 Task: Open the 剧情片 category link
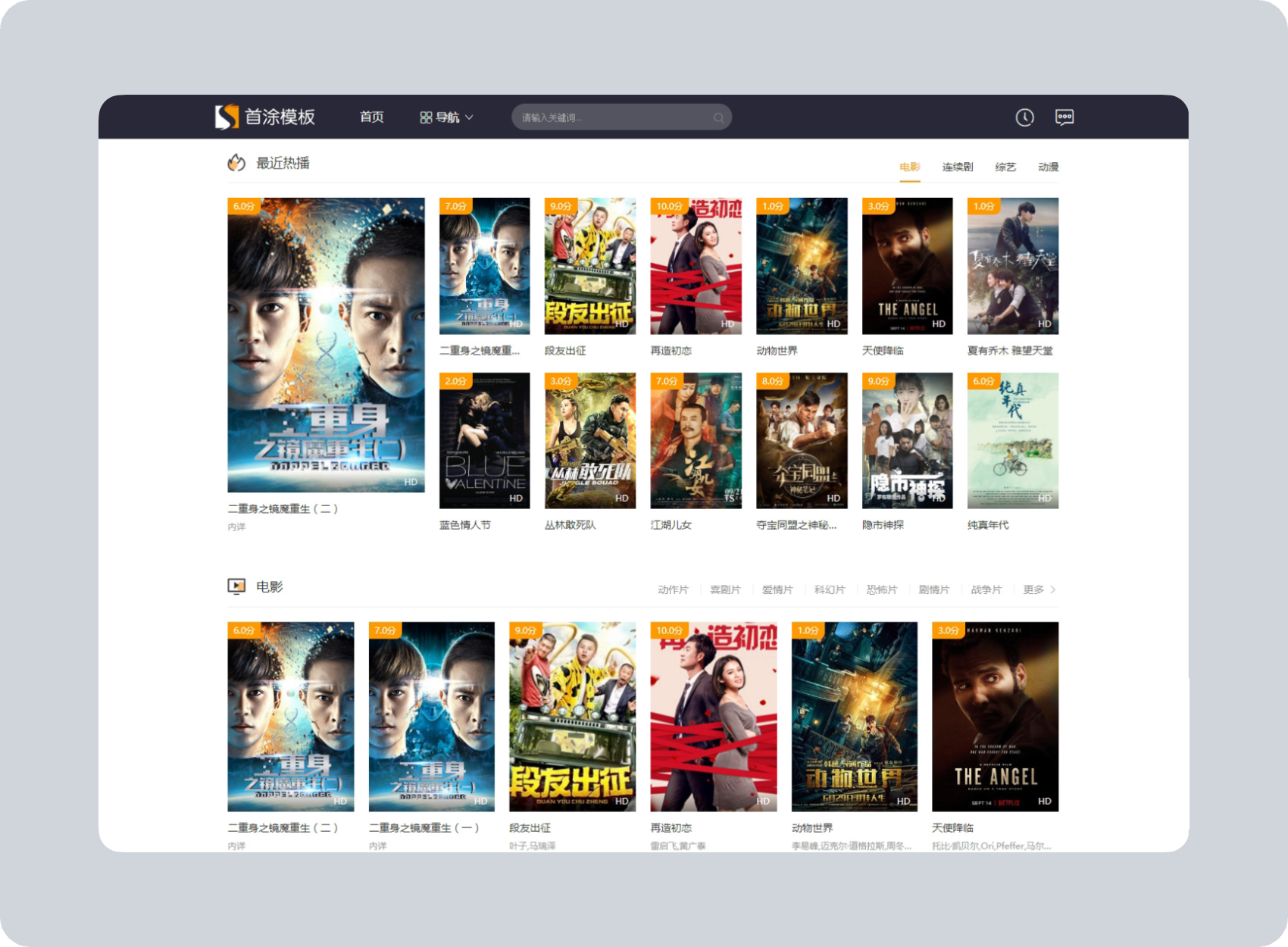tap(934, 589)
